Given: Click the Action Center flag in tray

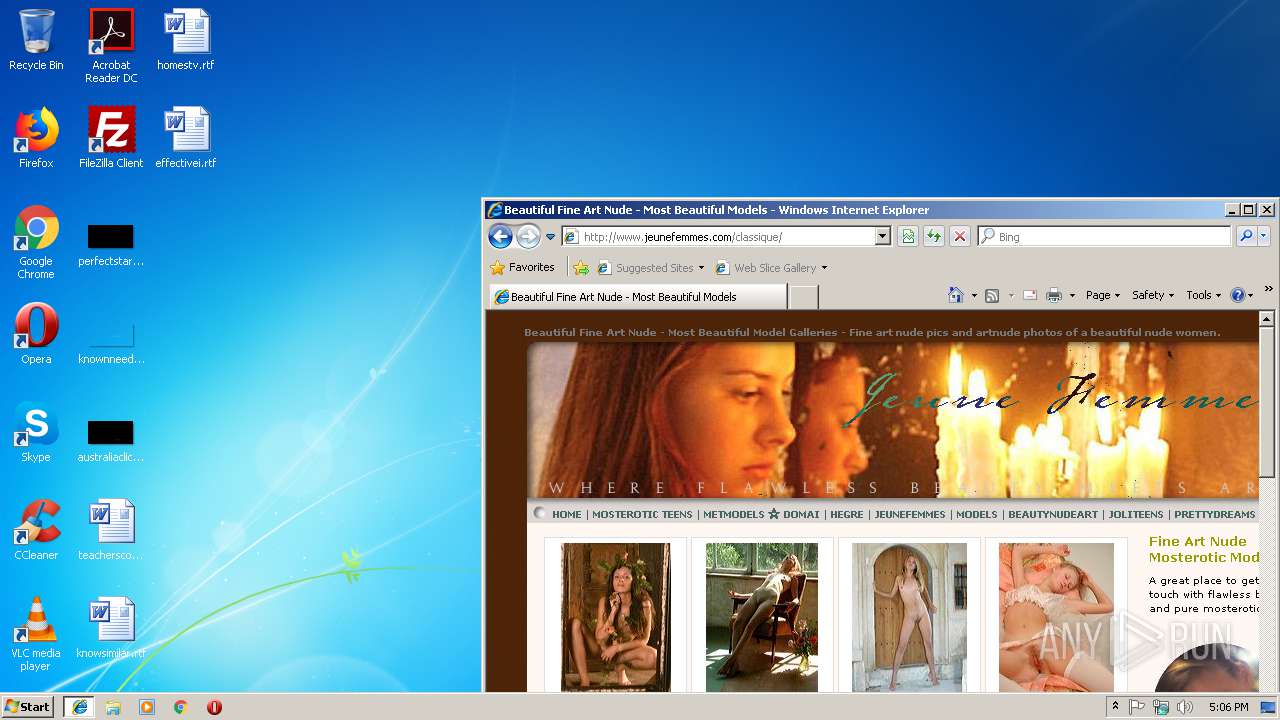Looking at the screenshot, I should coord(1137,707).
